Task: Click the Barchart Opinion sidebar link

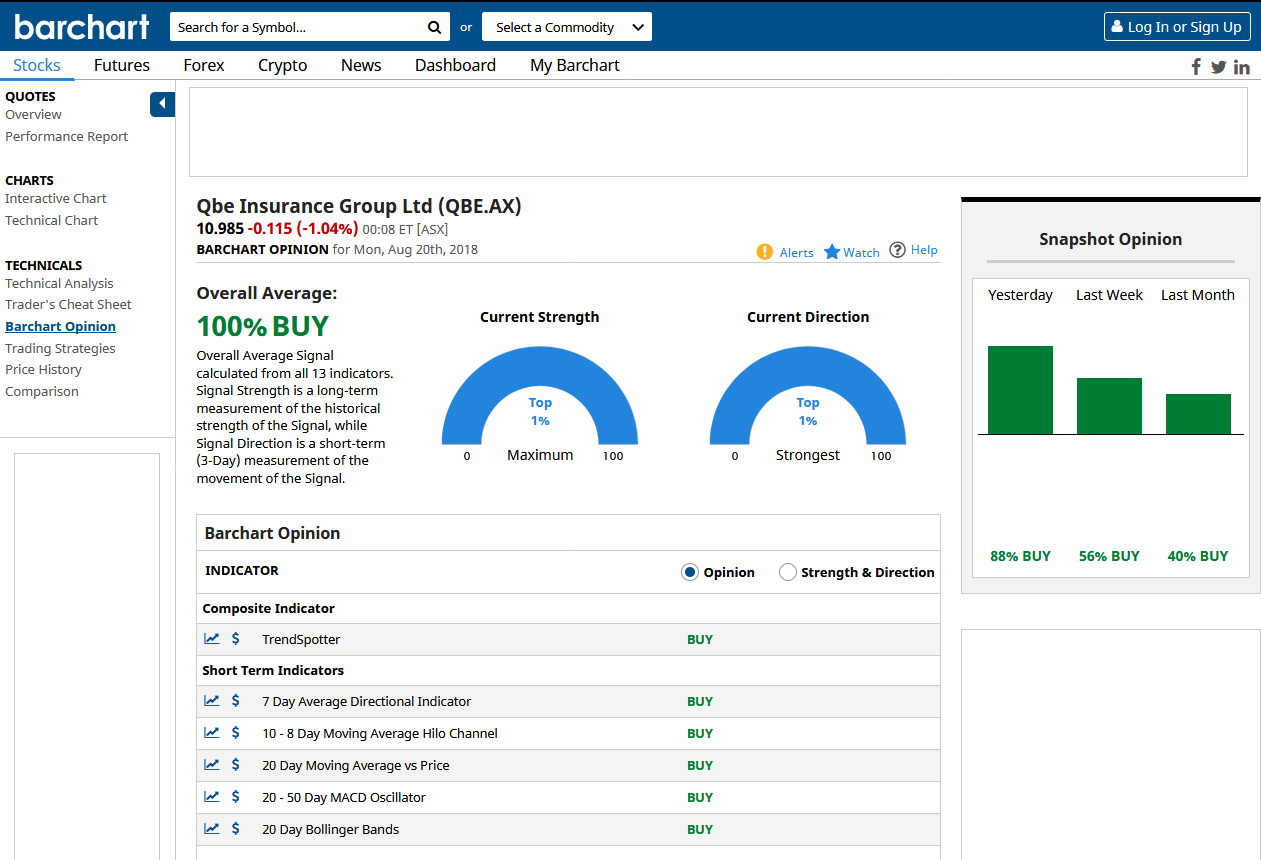Action: point(60,326)
